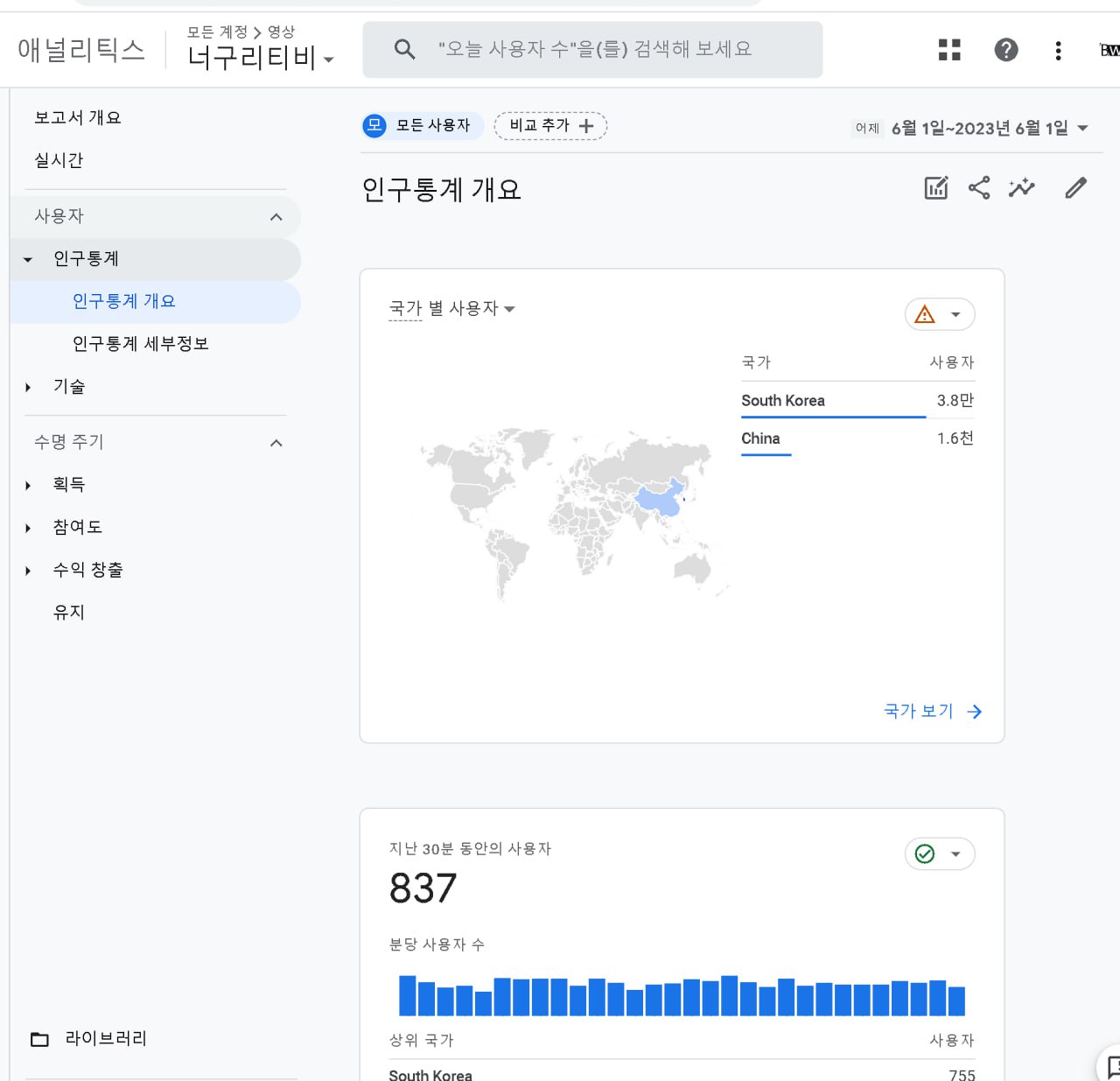
Task: Open the three-dot more options menu
Action: pyautogui.click(x=1058, y=50)
